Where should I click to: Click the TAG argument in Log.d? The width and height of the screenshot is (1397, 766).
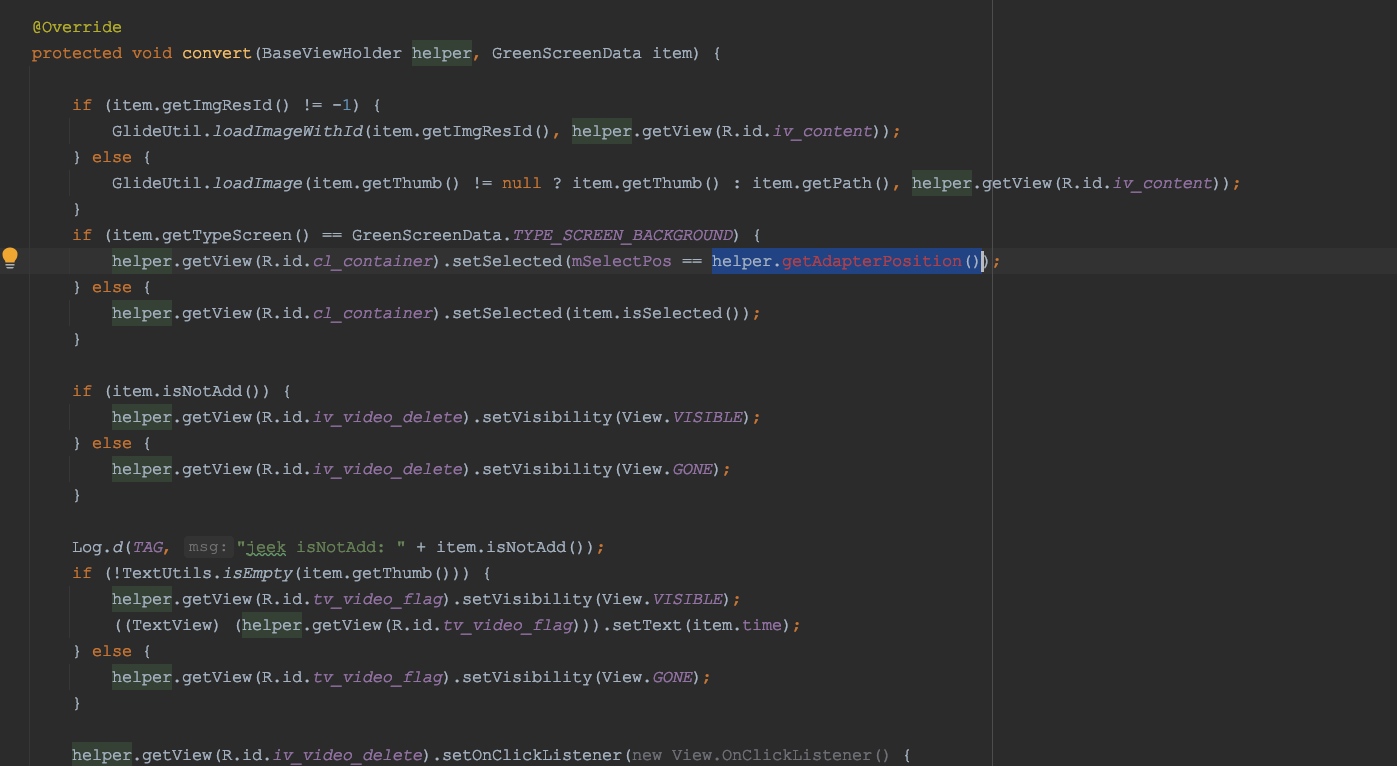[147, 547]
